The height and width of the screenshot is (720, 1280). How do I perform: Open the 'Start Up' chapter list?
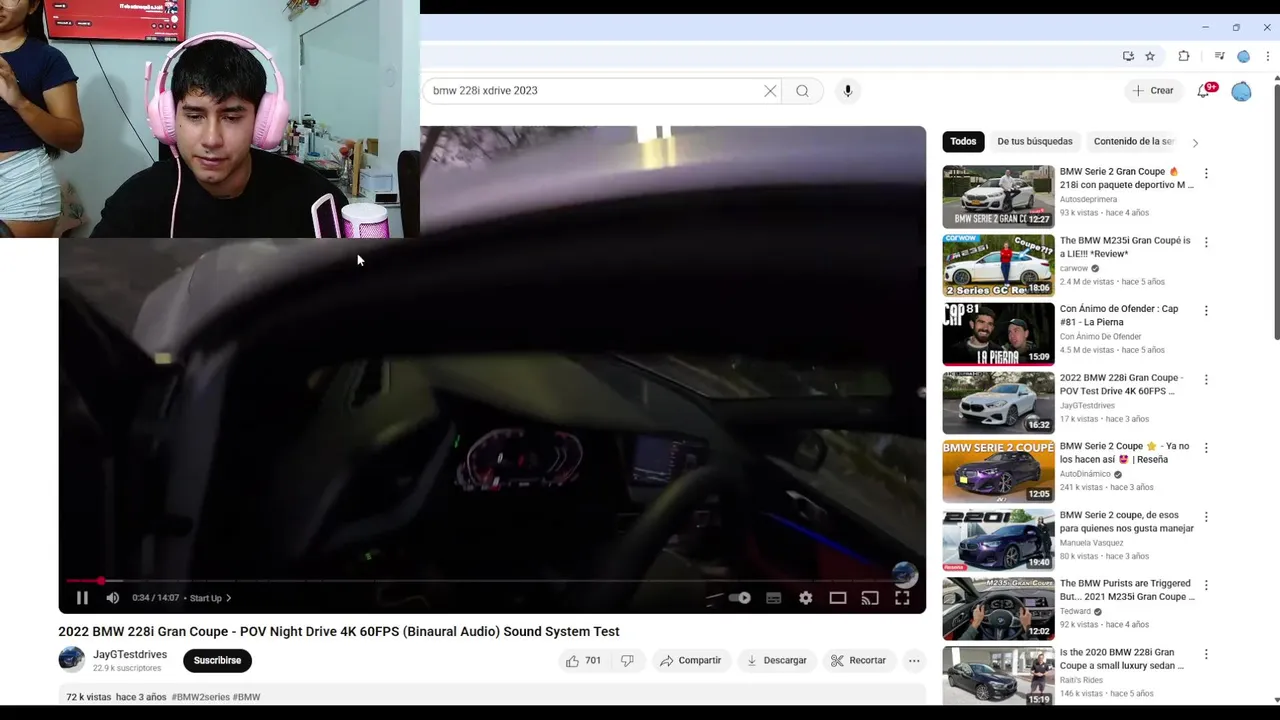pos(211,598)
